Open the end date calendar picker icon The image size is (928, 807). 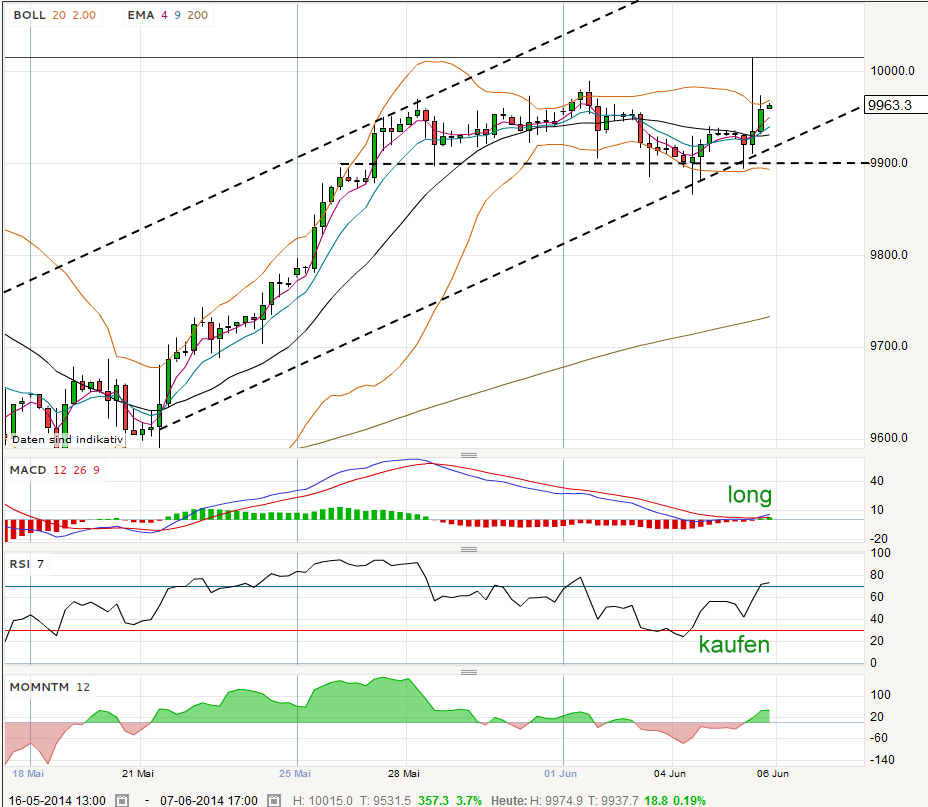click(274, 800)
